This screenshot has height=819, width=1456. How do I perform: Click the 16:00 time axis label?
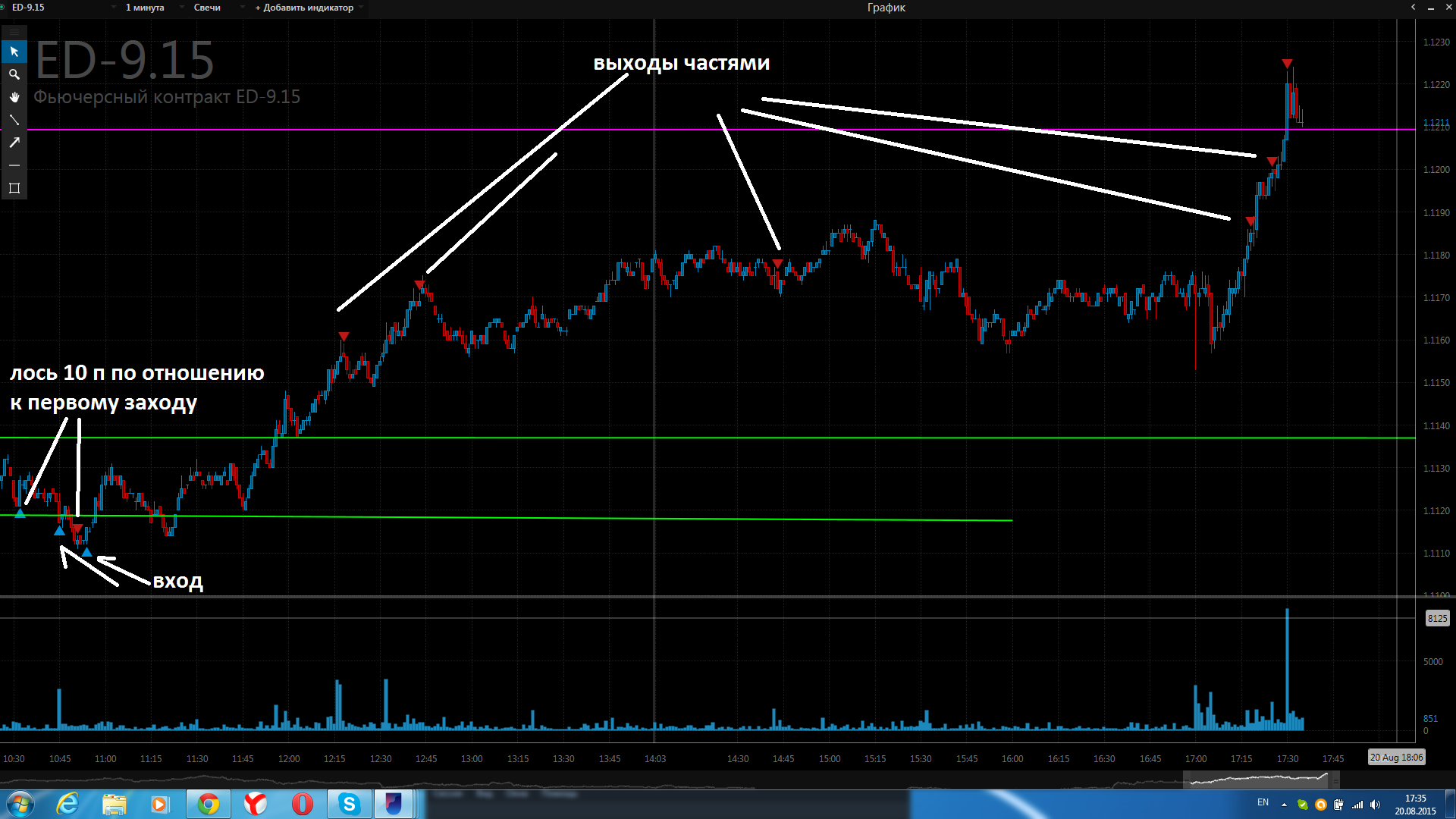point(1012,758)
